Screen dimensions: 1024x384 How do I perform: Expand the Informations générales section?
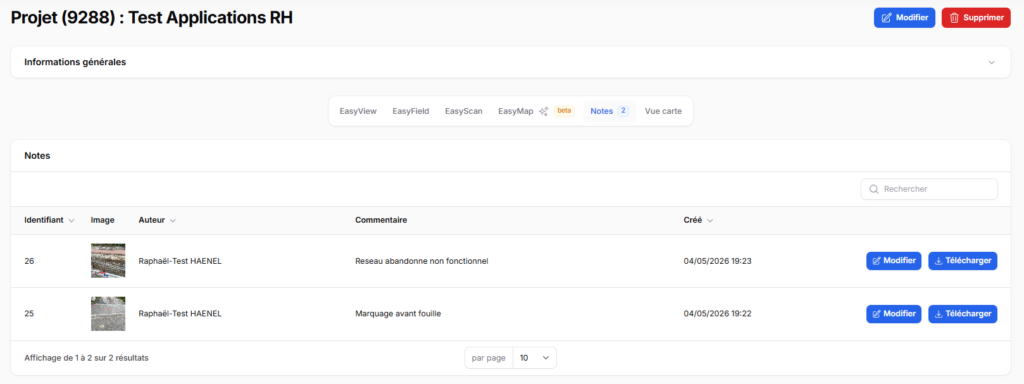click(511, 62)
